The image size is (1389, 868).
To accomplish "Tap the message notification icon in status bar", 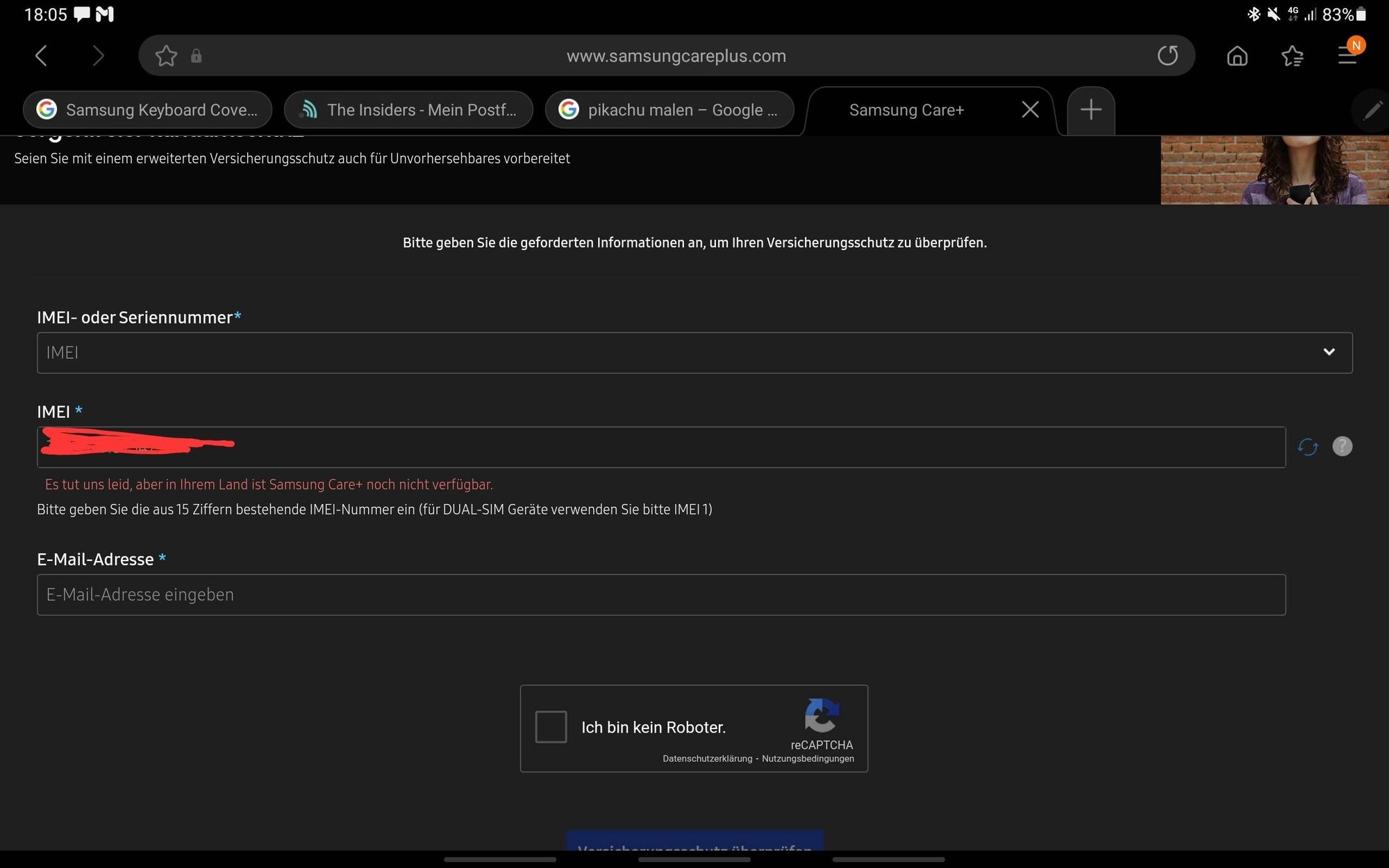I will 81,14.
